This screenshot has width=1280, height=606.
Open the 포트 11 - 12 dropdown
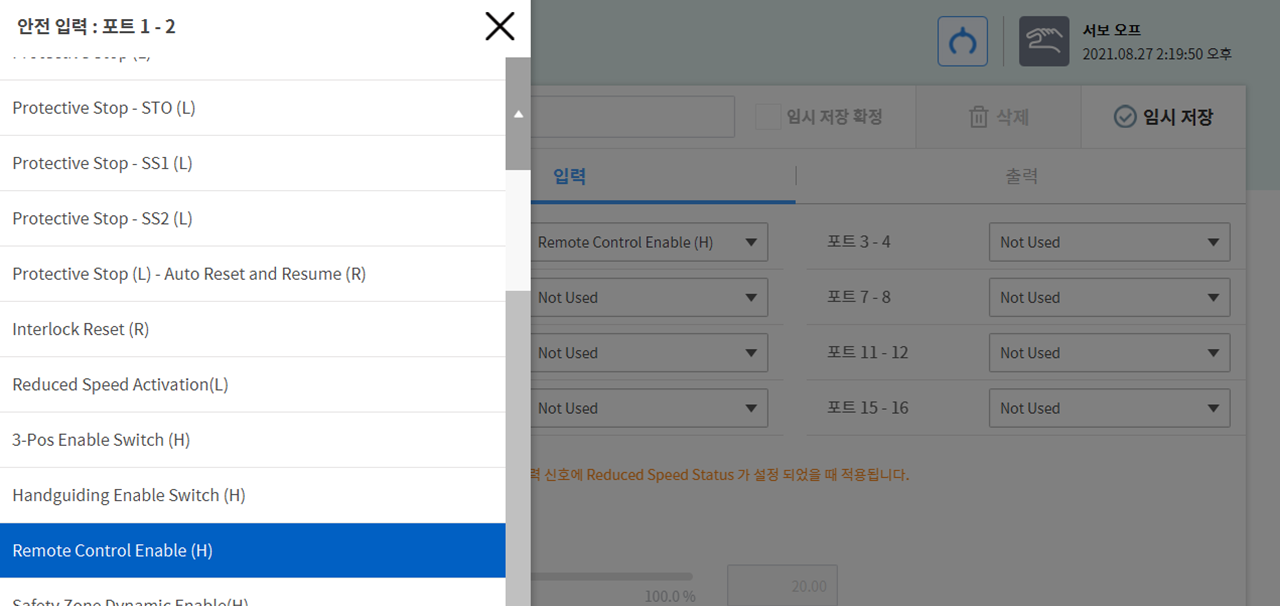click(1109, 353)
